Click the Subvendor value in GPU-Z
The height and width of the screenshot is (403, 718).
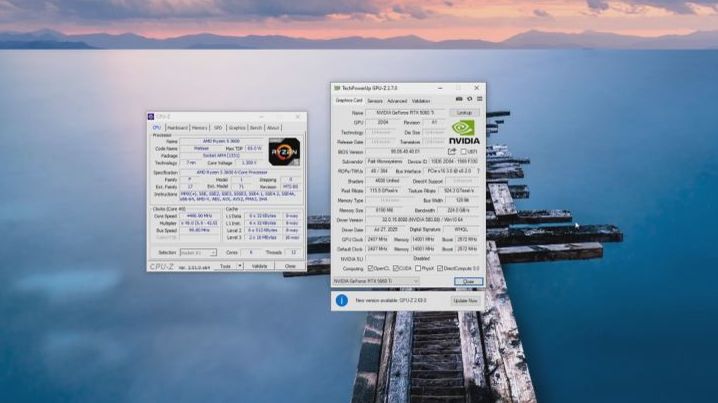[x=385, y=161]
